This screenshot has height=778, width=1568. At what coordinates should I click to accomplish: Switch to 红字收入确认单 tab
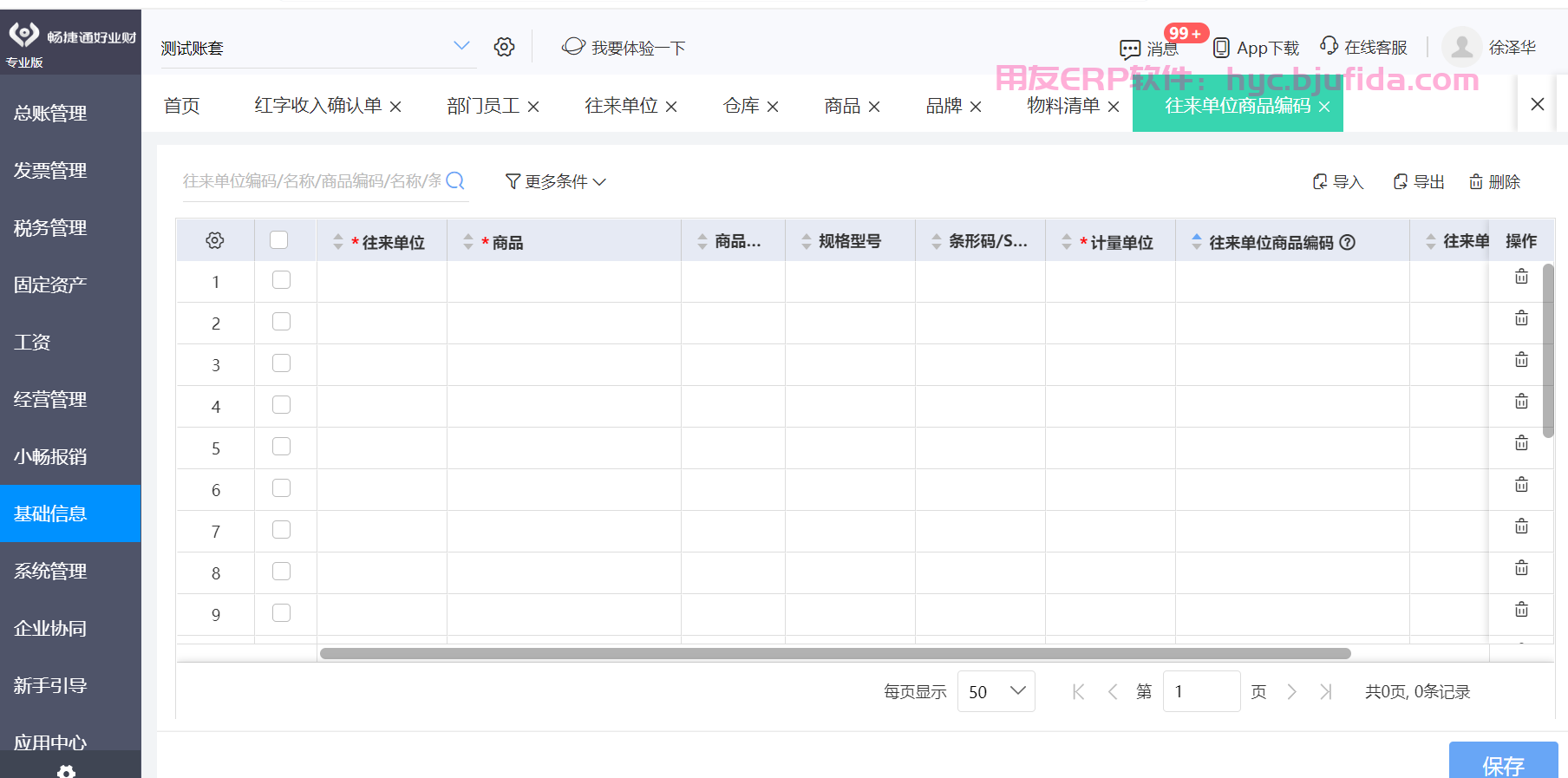coord(317,106)
